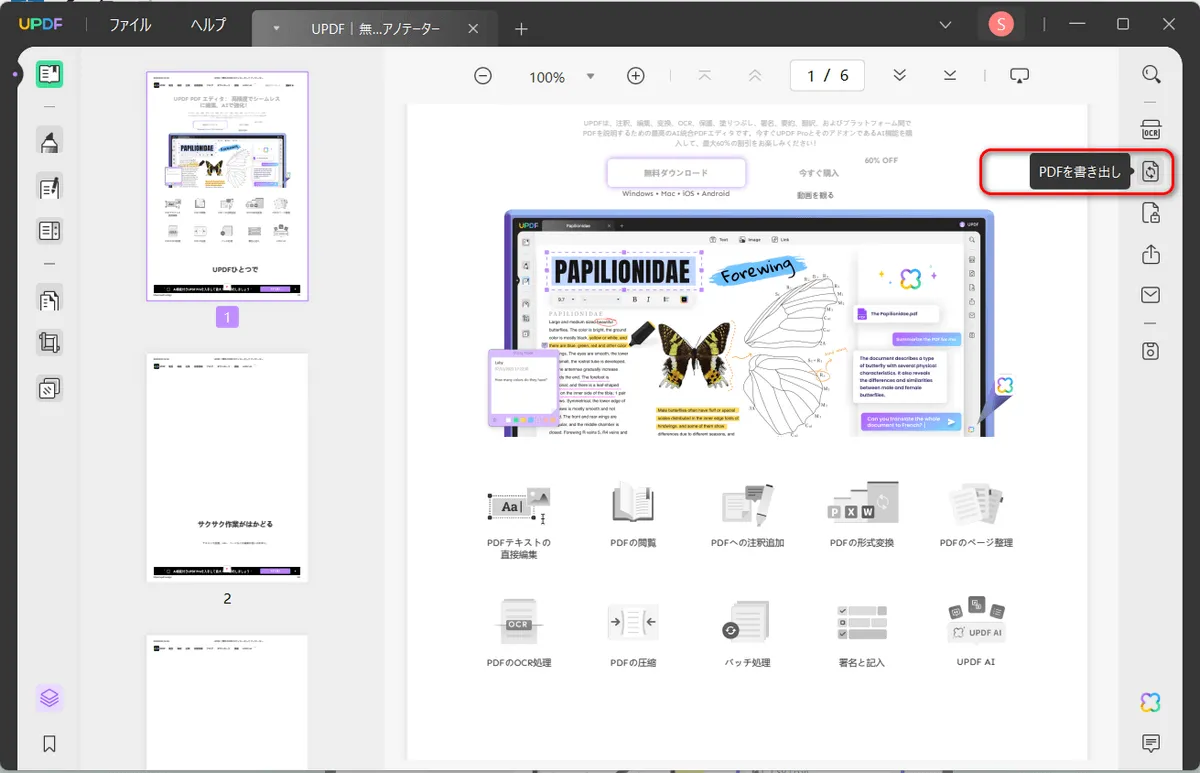The width and height of the screenshot is (1200, 773).
Task: Open UPDF AI colorful icon
Action: click(x=1151, y=702)
